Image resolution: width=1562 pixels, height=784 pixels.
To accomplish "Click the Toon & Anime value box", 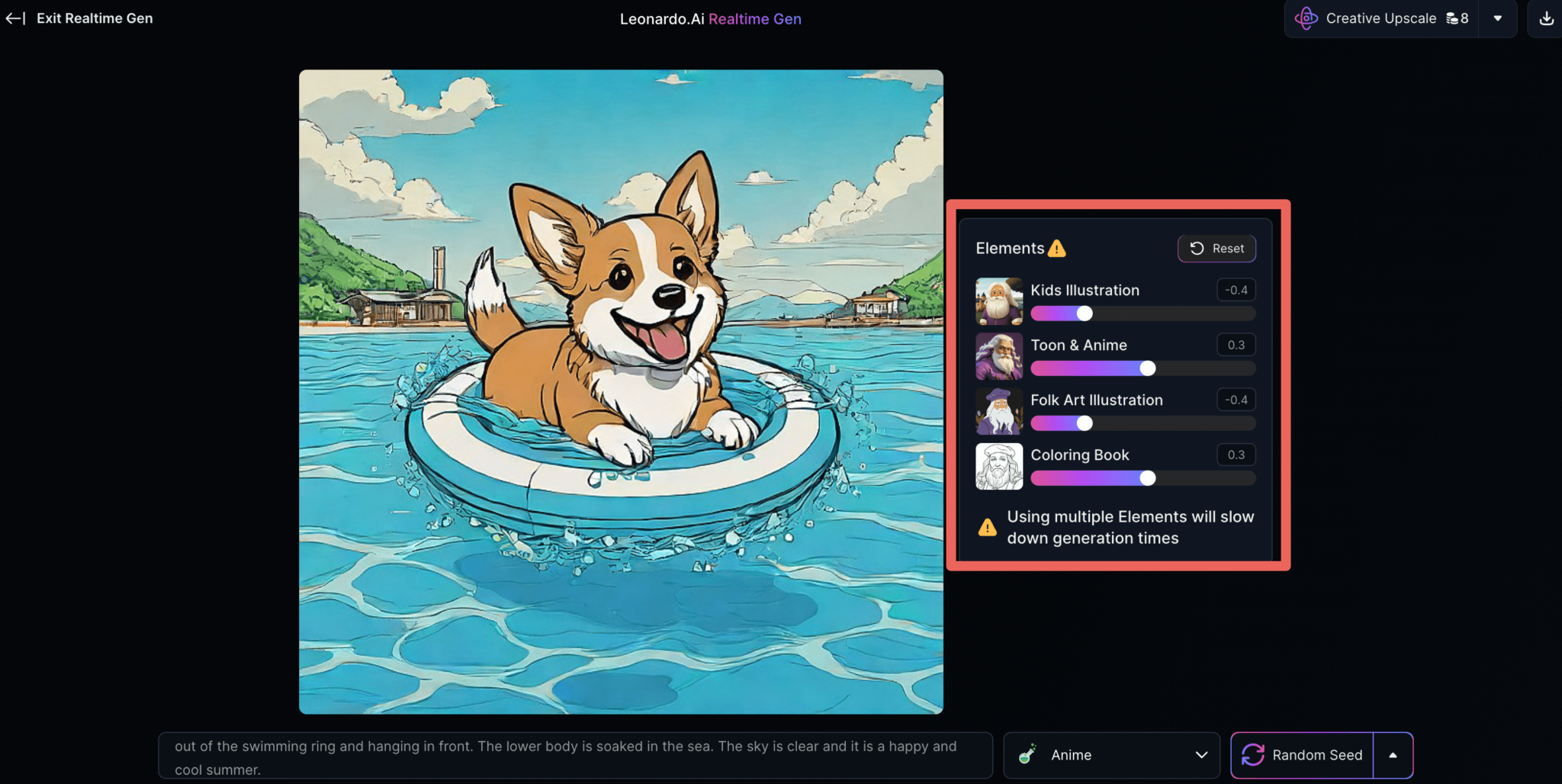I will pos(1236,345).
